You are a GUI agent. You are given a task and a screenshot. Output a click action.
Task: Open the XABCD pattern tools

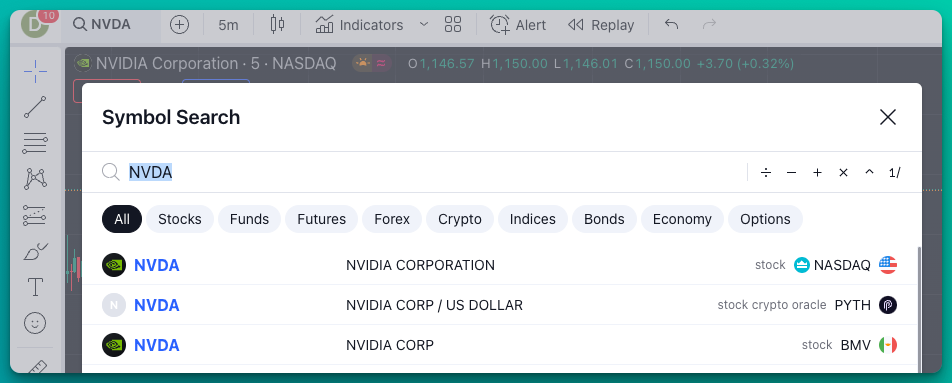tap(35, 179)
